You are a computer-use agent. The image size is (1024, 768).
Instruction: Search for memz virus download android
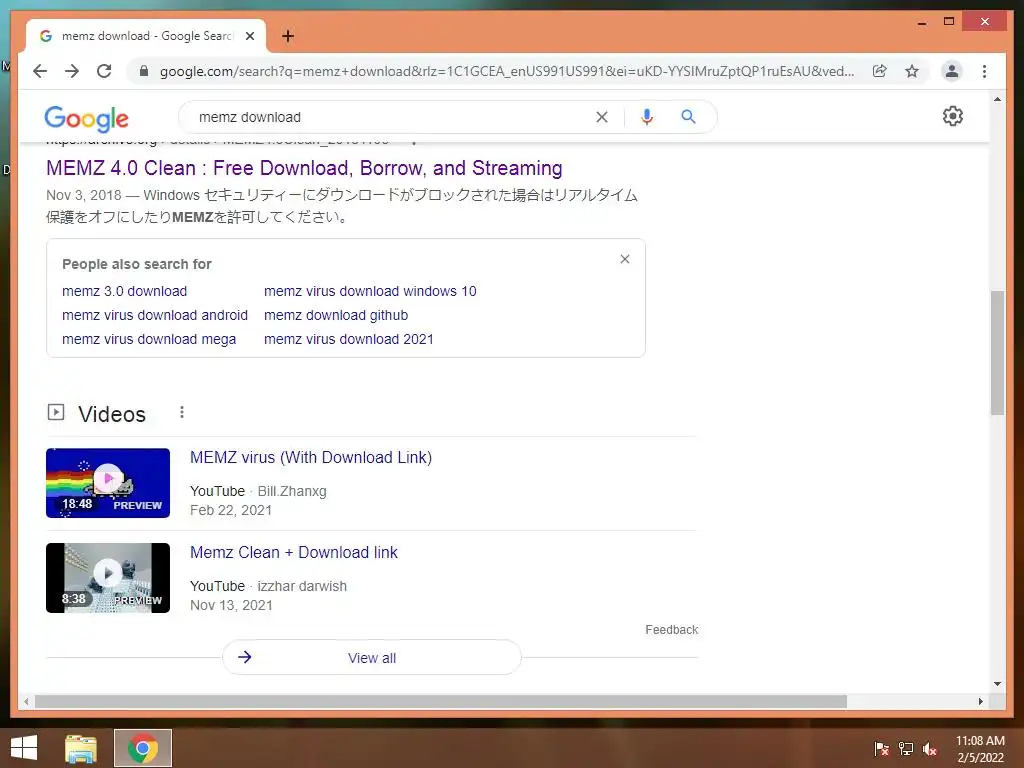click(155, 315)
